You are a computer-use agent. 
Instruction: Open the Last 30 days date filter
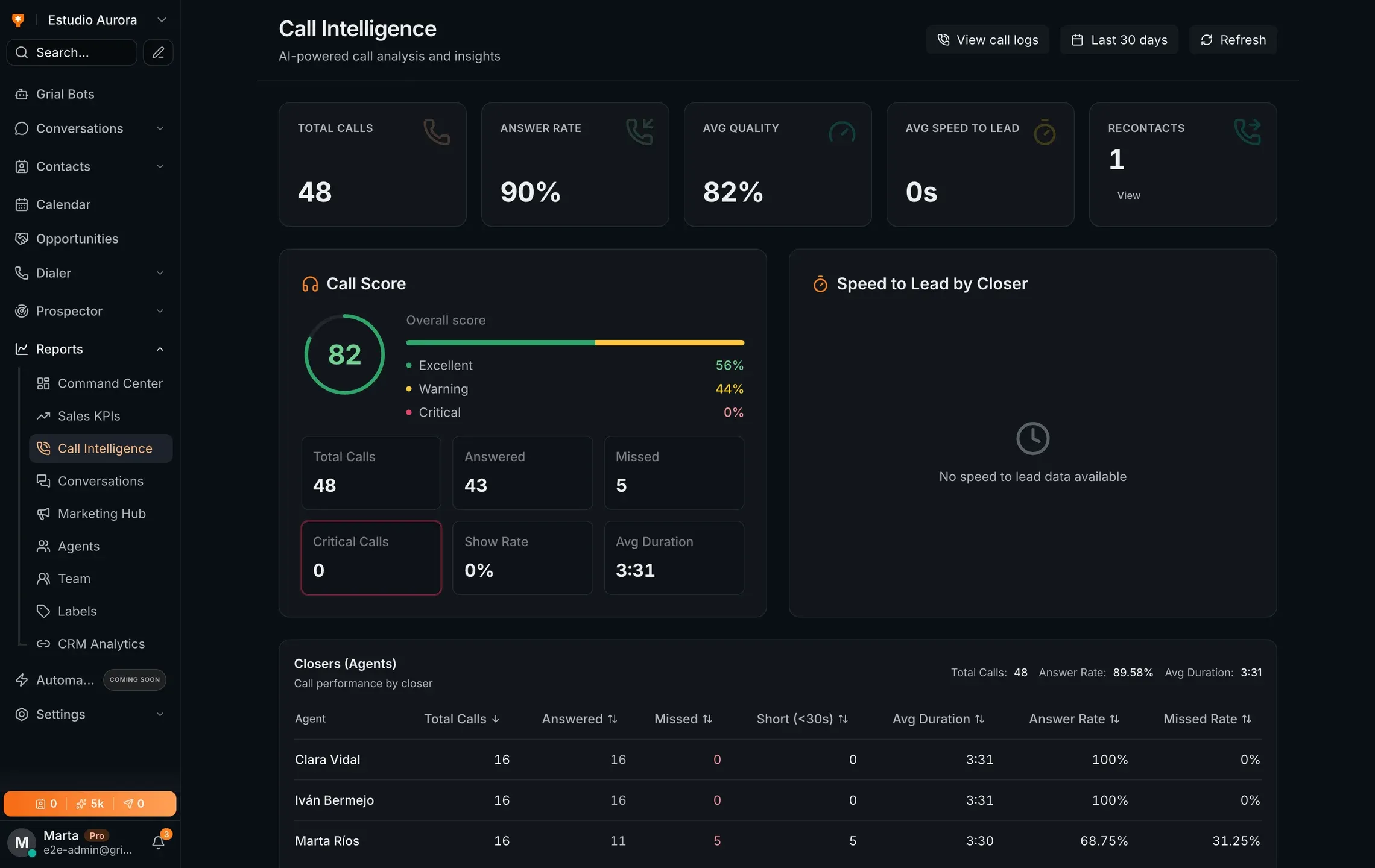(x=1119, y=40)
